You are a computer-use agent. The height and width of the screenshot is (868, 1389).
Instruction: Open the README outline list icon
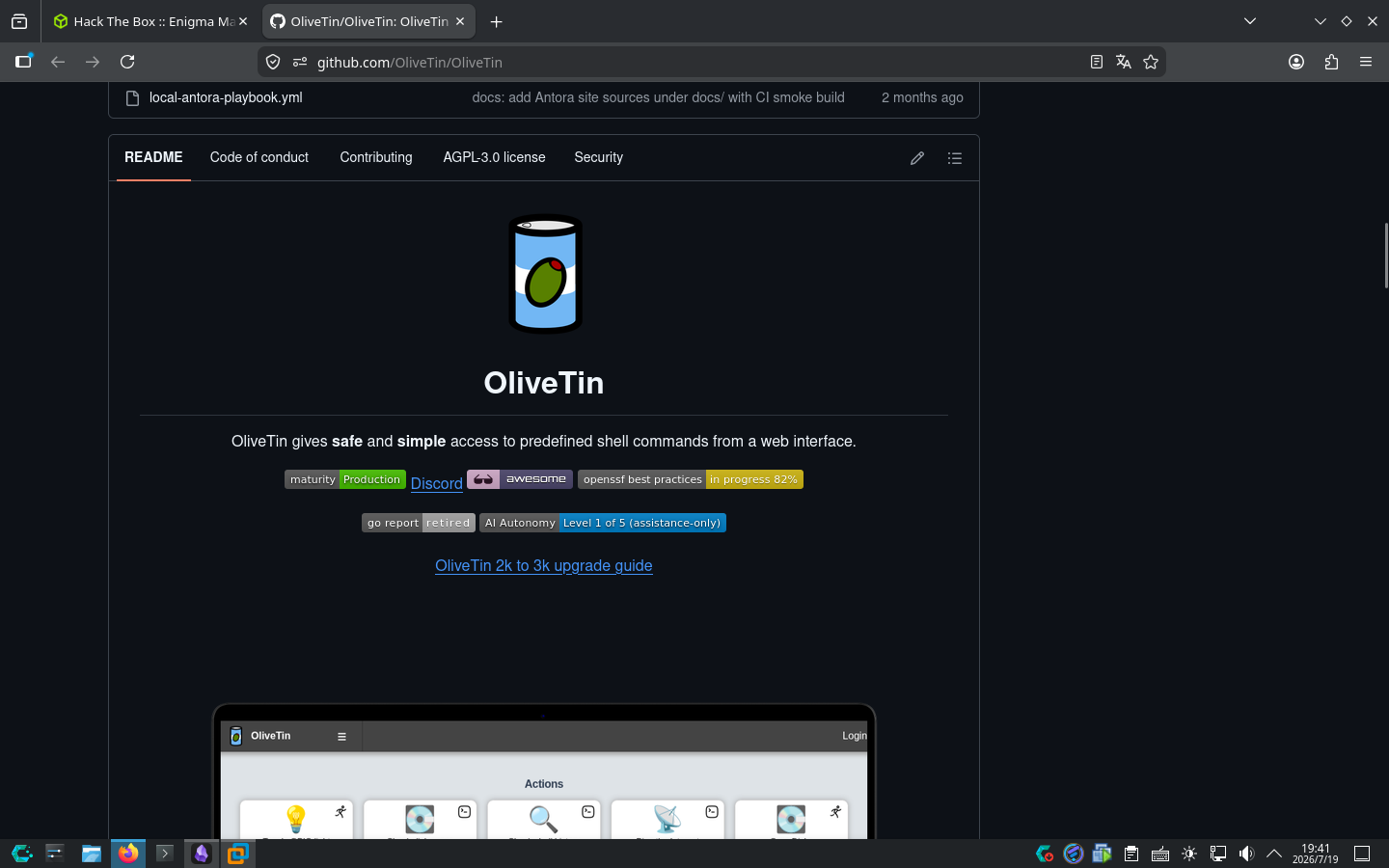[x=955, y=158]
